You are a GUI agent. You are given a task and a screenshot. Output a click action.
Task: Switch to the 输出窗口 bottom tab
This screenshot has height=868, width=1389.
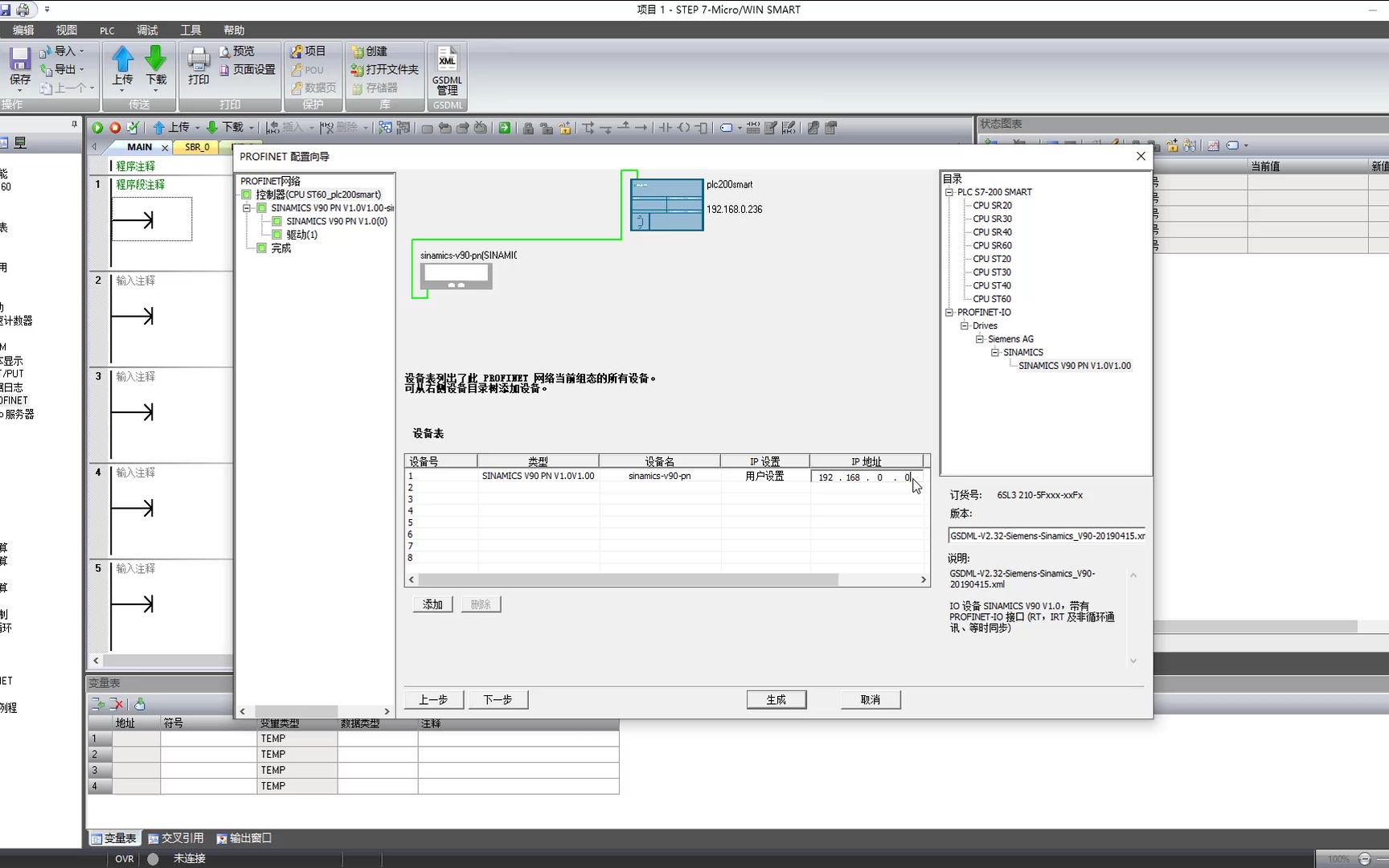tap(244, 837)
